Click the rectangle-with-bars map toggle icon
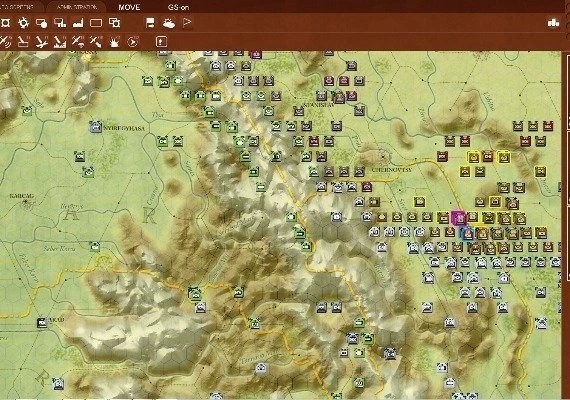570x400 pixels. [x=60, y=23]
